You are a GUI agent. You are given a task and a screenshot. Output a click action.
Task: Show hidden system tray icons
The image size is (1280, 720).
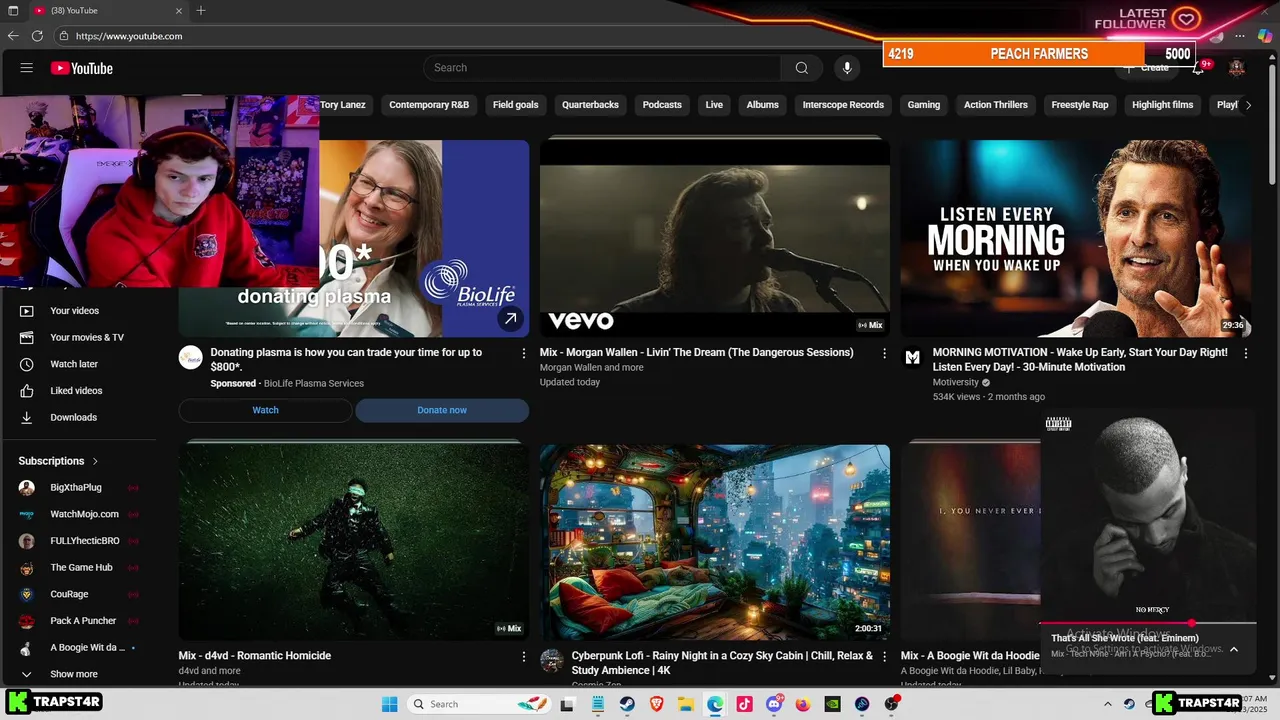(x=1107, y=704)
